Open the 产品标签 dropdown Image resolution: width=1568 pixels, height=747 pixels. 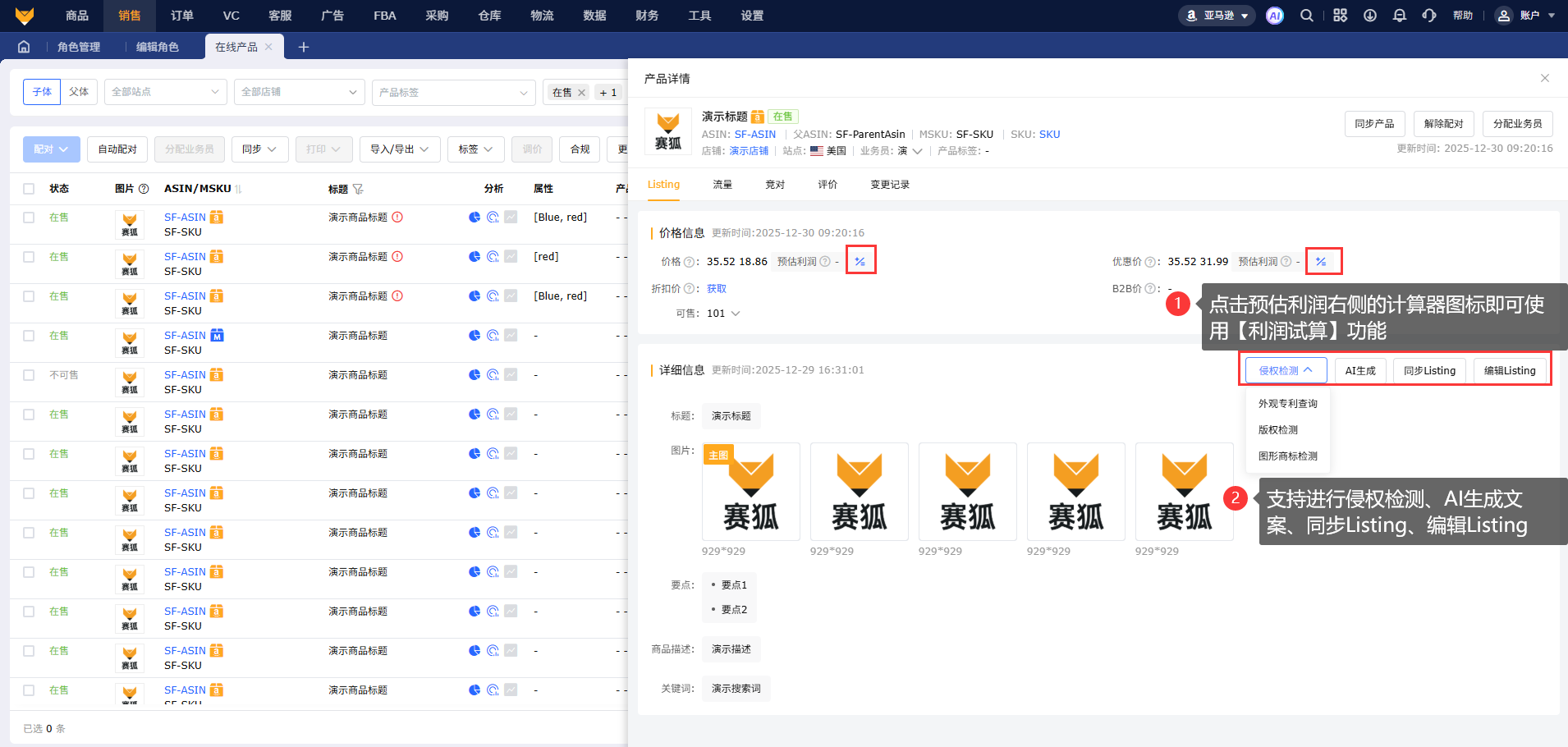454,93
